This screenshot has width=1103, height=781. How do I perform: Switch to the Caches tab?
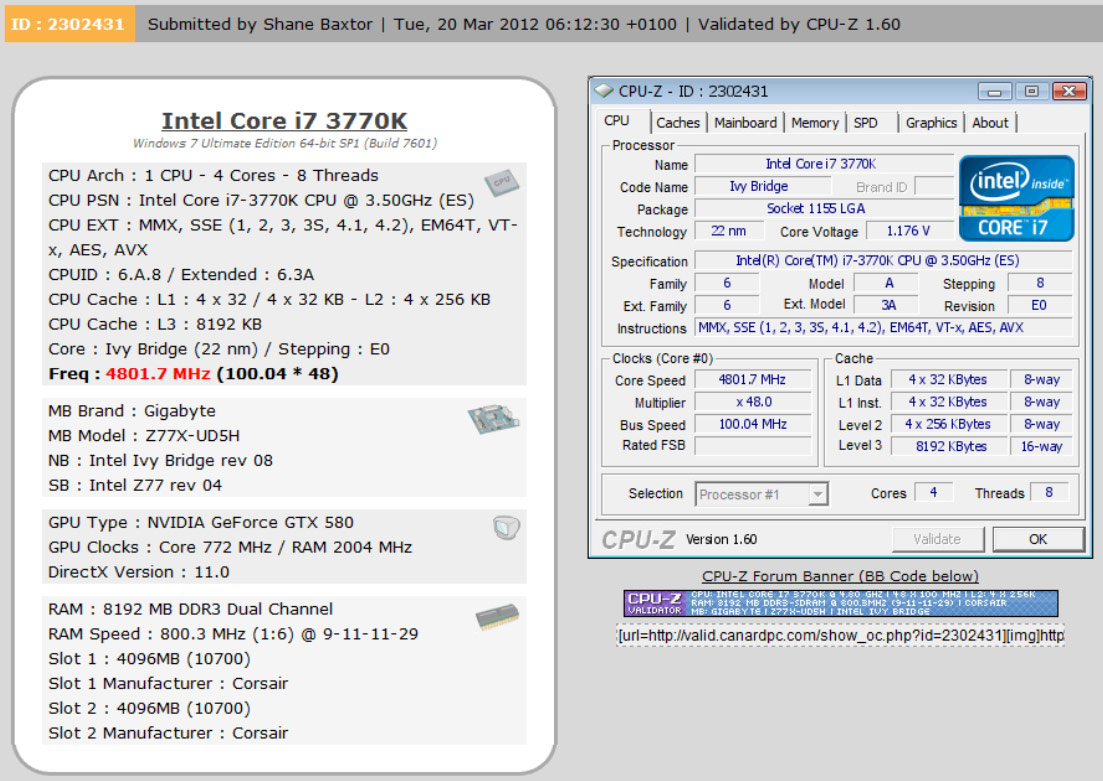[677, 122]
